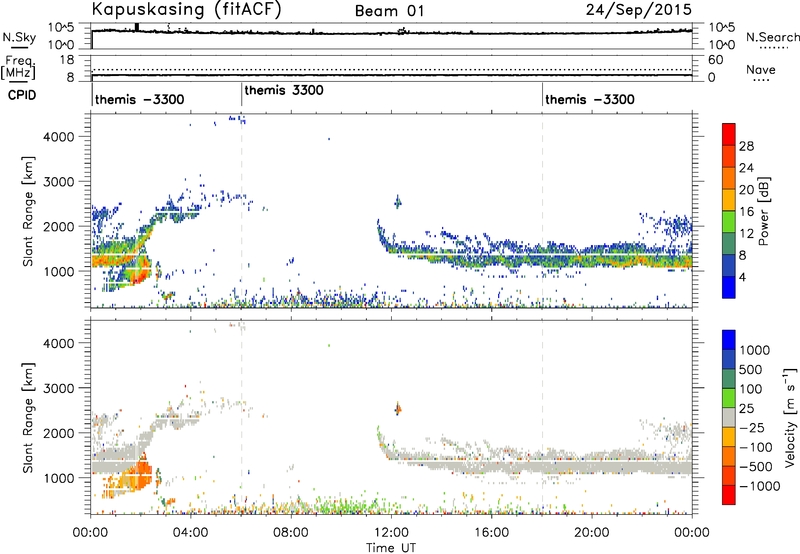Click the 'Power [dB]' colorbar title

763,211
